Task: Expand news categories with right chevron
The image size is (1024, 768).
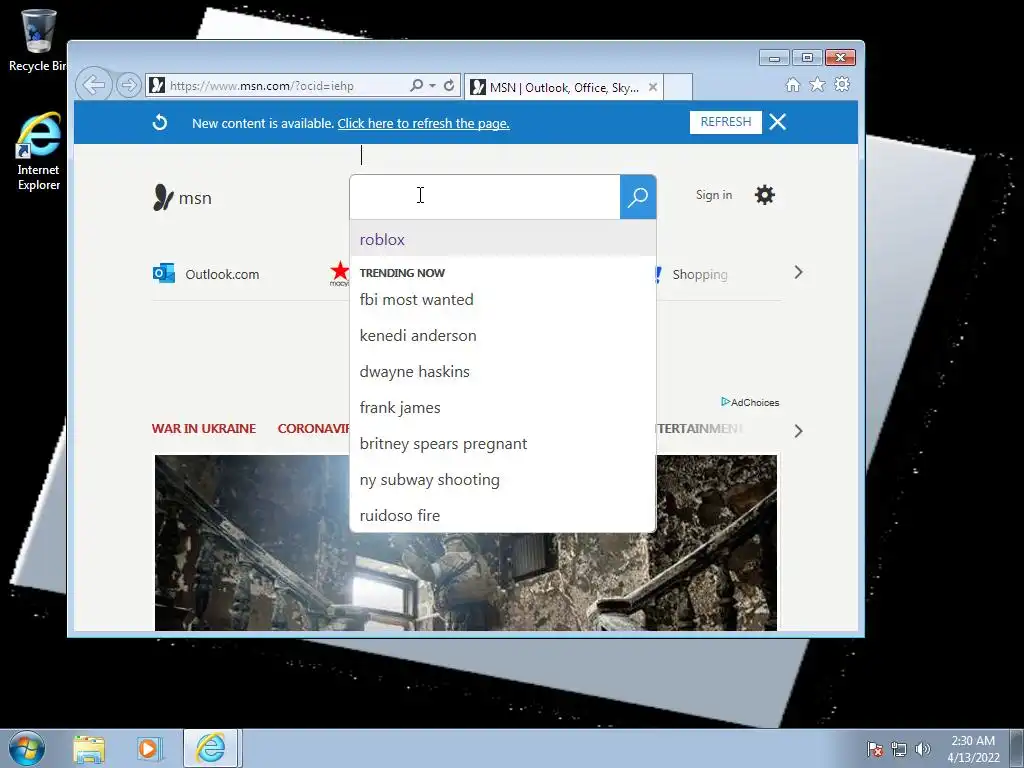Action: click(x=798, y=431)
